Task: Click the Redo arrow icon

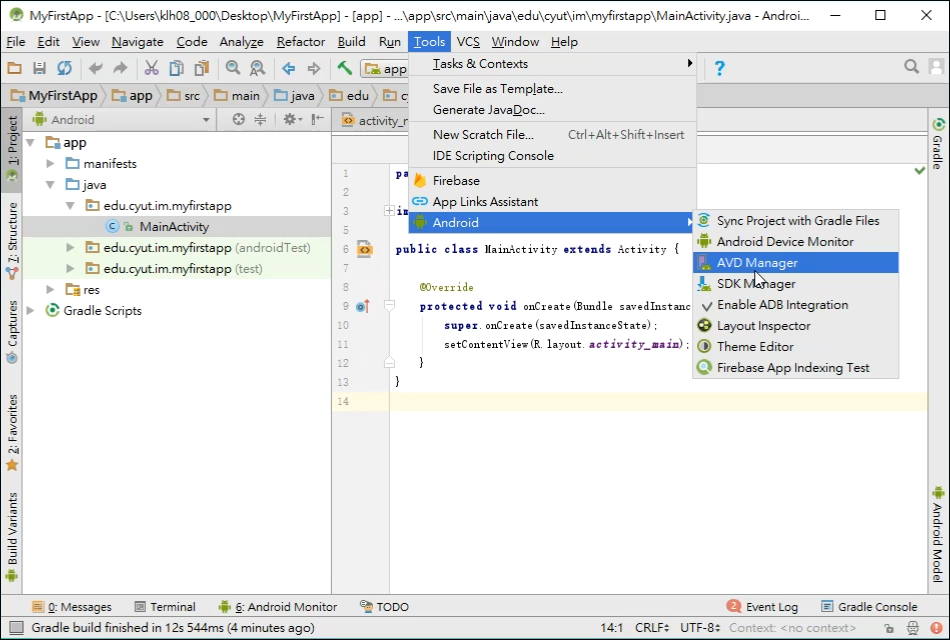Action: (x=120, y=68)
